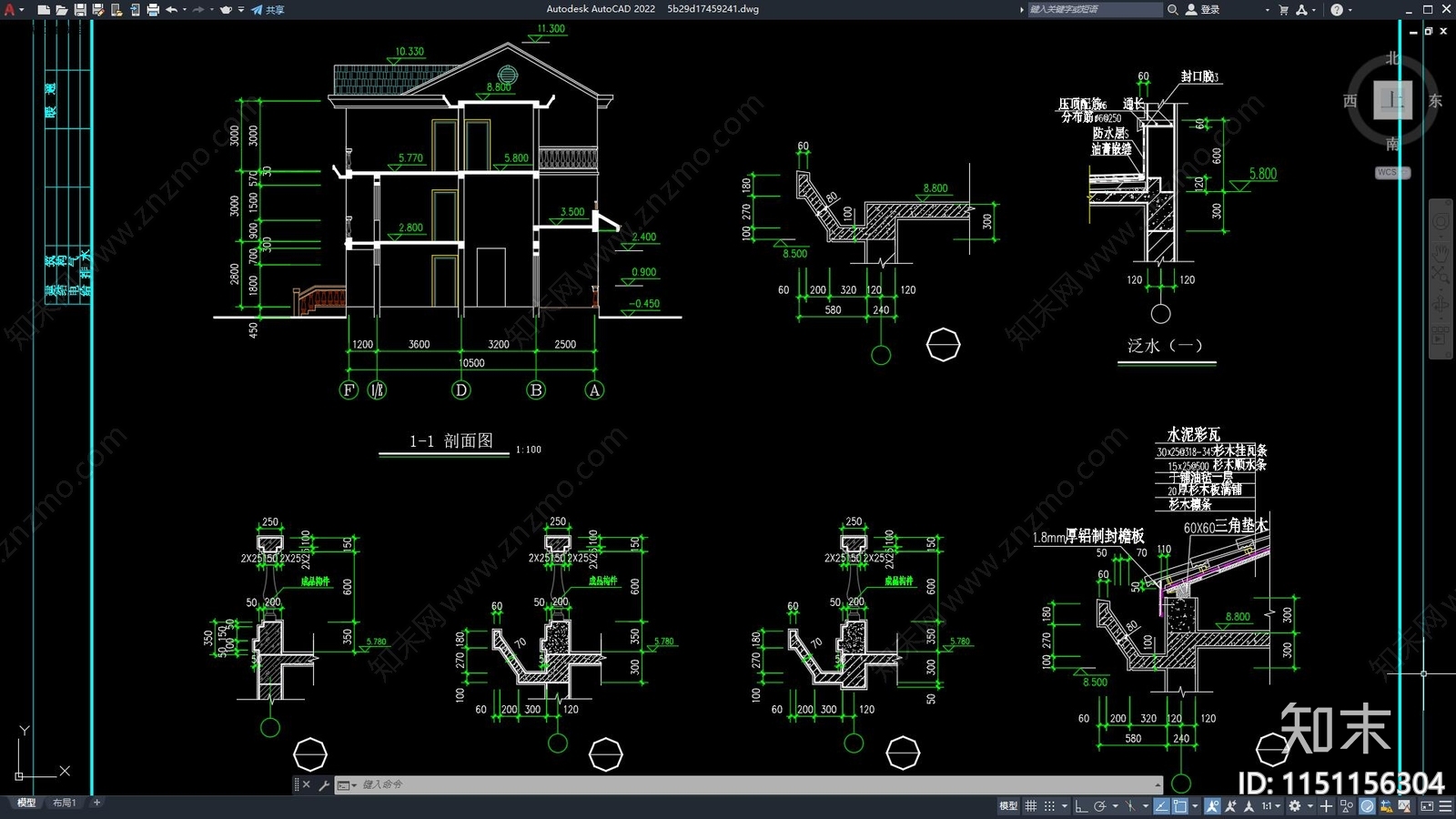Screen dimensions: 1456x819
Task: Open status bar customization menu icon
Action: 1445,806
